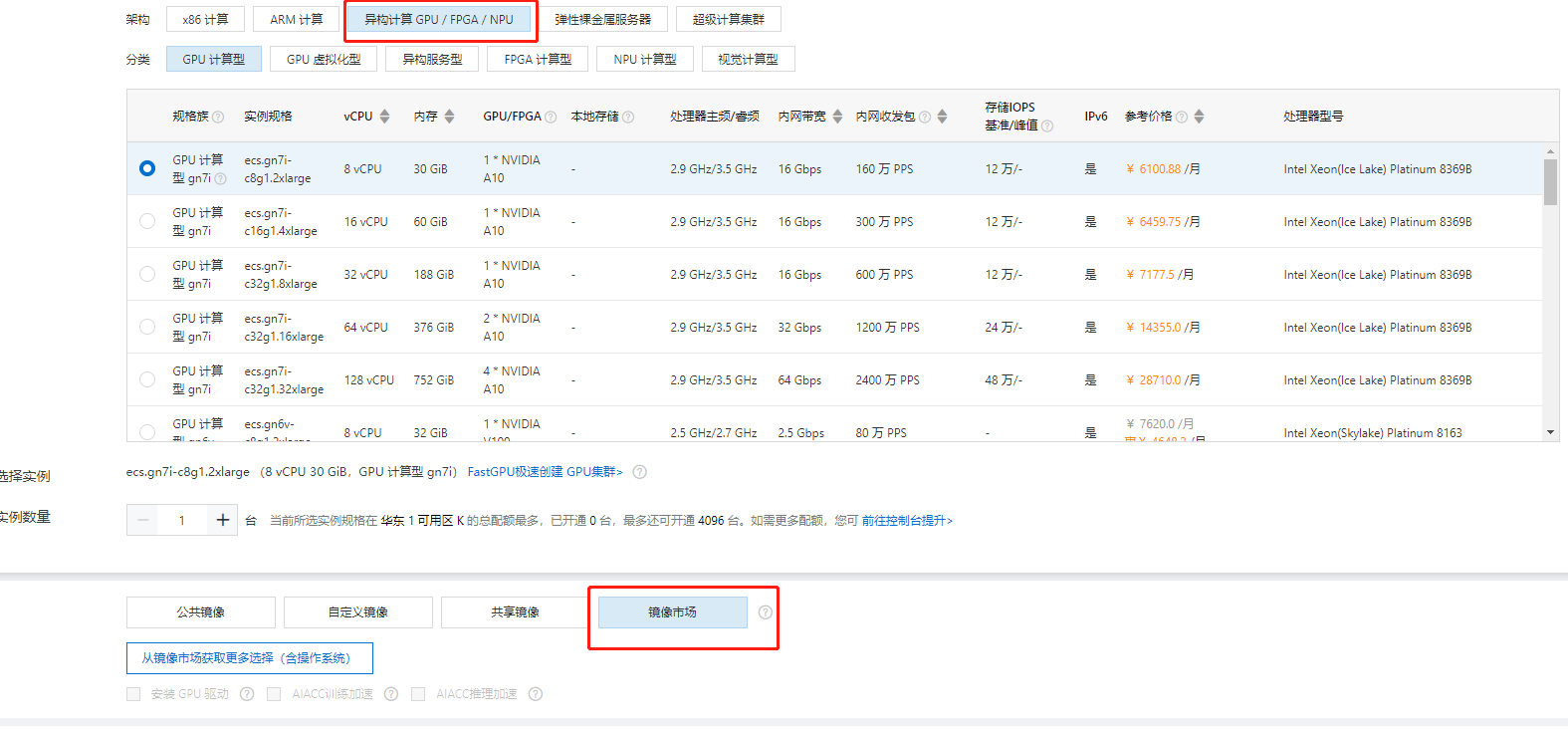This screenshot has height=729, width=1568.
Task: Switch to 镜像市场 image tab
Action: coord(672,612)
